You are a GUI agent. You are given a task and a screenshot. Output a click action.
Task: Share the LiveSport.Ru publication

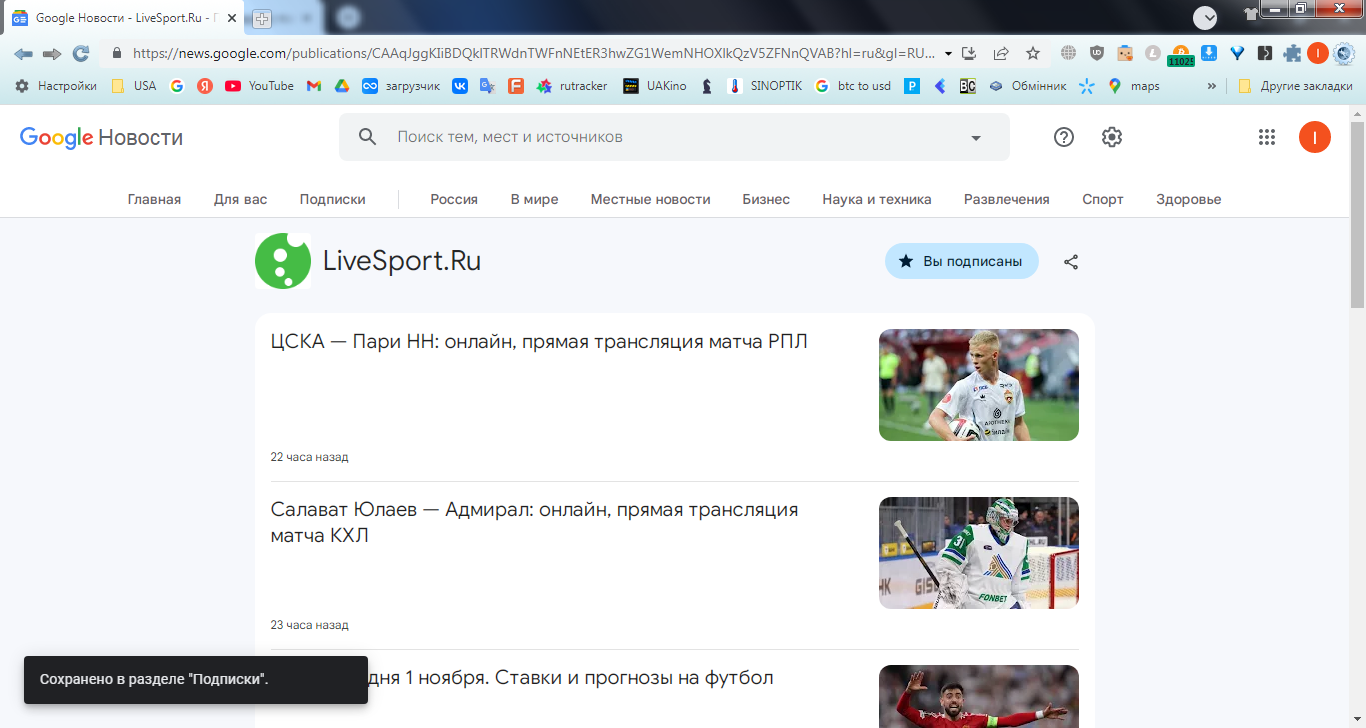point(1071,262)
